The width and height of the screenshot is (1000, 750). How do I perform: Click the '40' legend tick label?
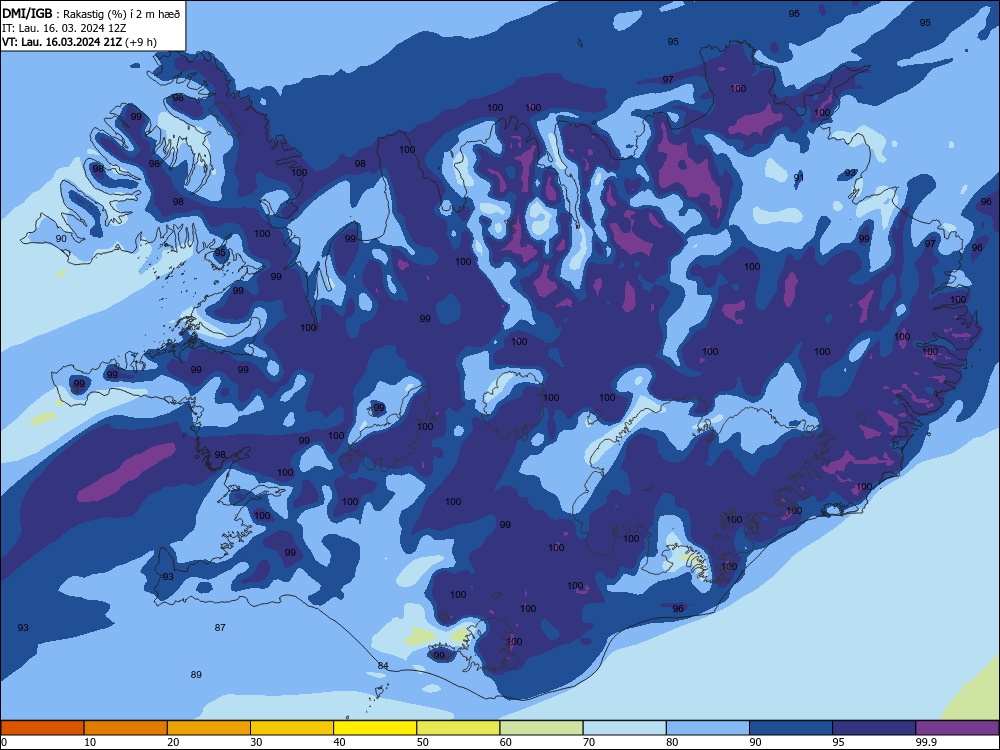[x=339, y=742]
